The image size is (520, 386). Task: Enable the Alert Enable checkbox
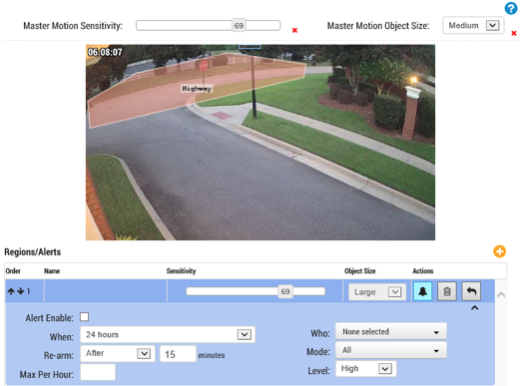click(84, 317)
